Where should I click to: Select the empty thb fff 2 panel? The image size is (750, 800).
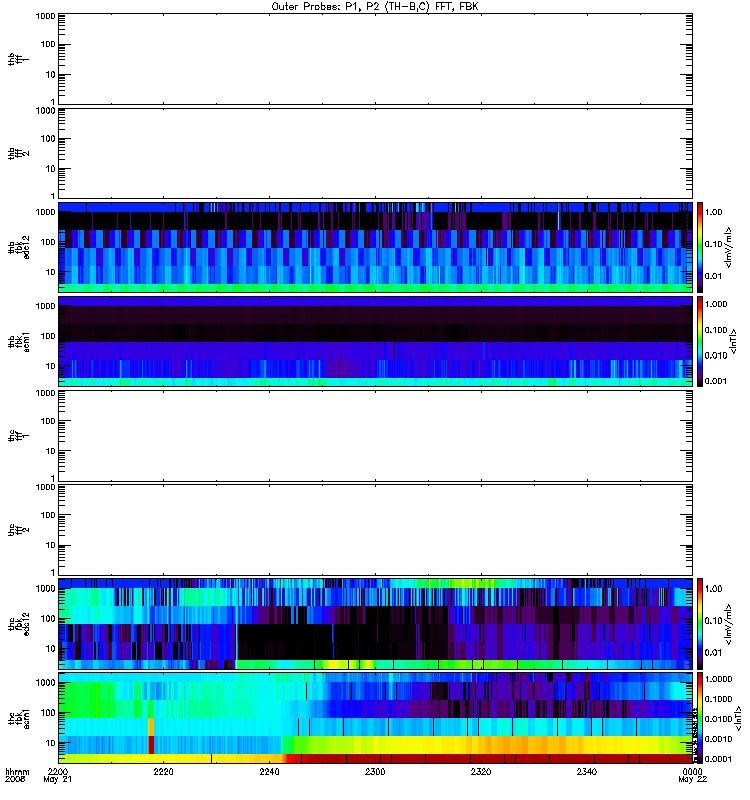click(x=375, y=153)
